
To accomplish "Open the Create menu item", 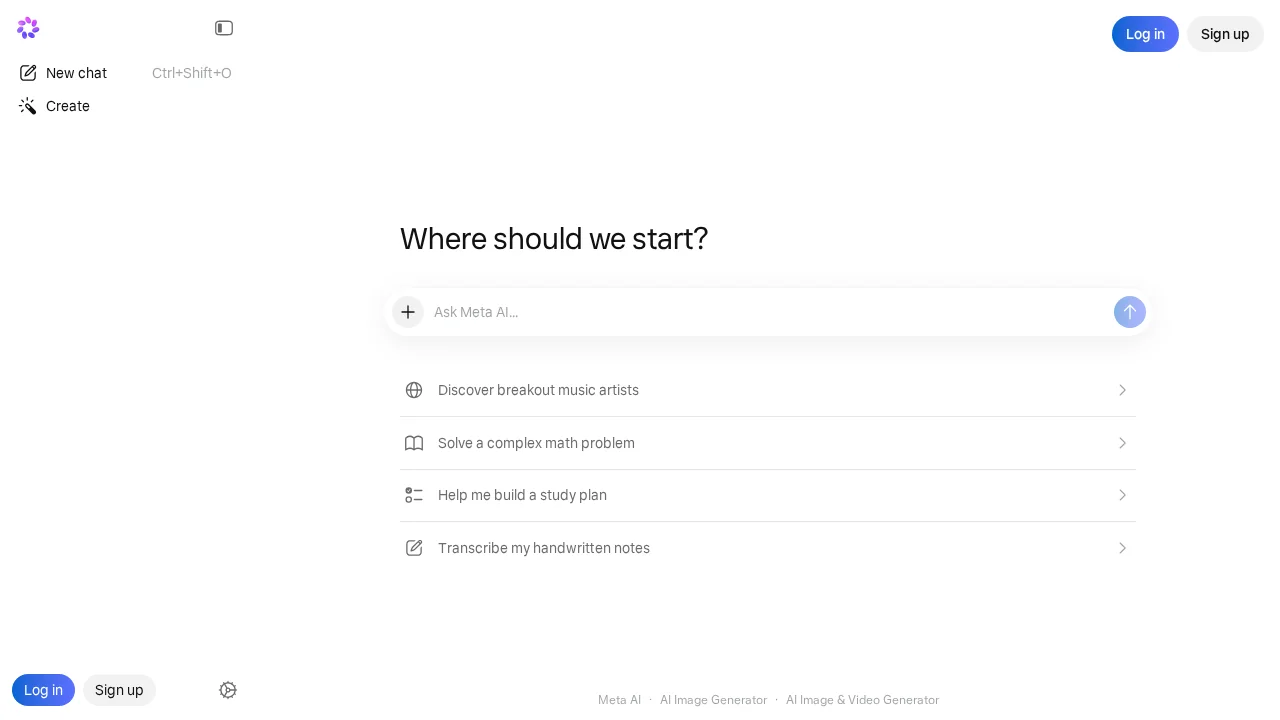I will coord(67,106).
